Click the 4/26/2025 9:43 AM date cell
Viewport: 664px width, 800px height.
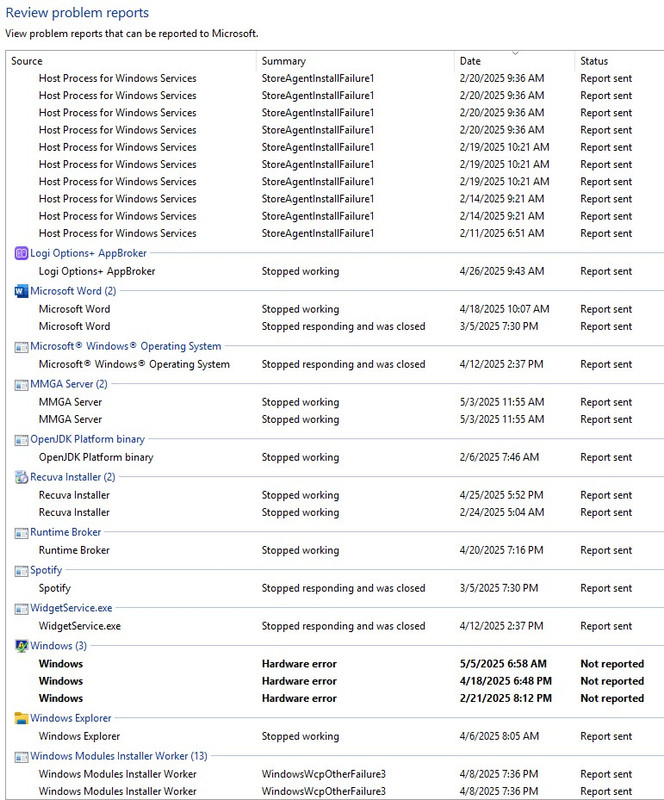pos(502,271)
